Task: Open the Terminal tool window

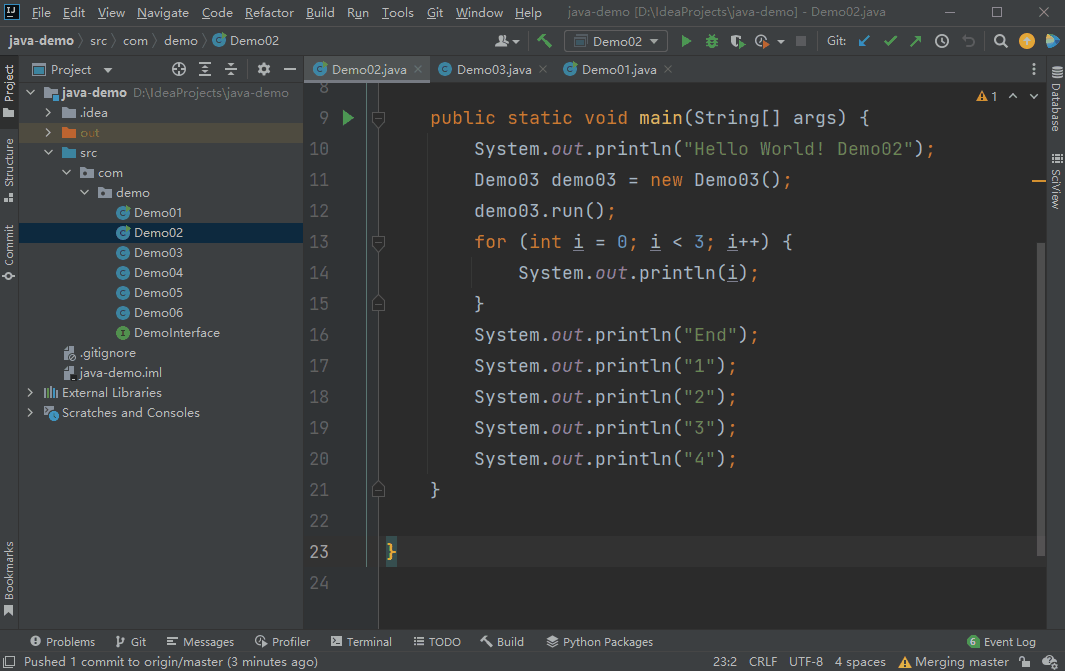Action: tap(360, 642)
